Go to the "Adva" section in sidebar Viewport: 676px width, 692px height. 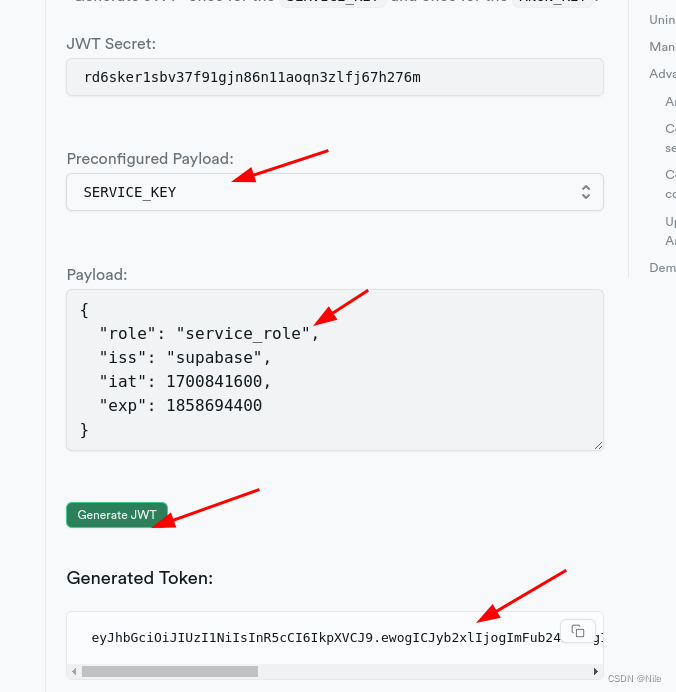pos(662,74)
